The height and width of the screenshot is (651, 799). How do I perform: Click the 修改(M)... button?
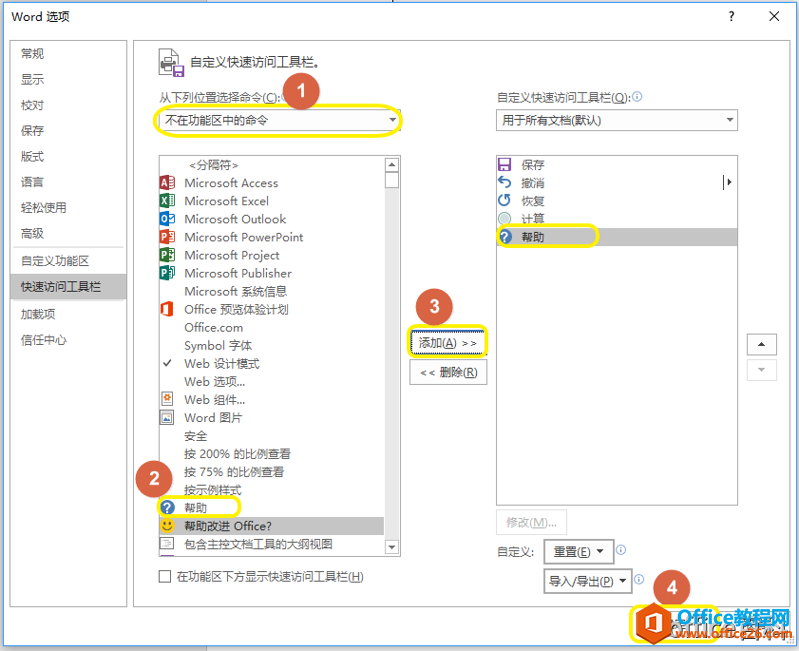coord(531,522)
